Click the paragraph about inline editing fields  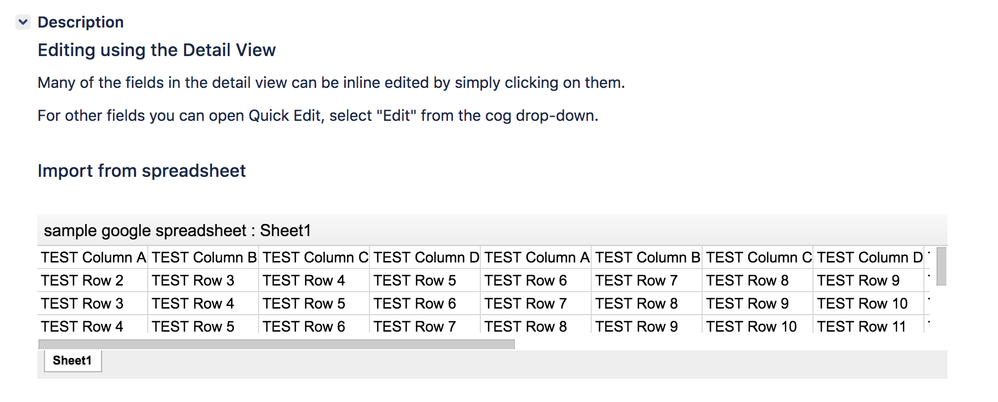pos(331,82)
